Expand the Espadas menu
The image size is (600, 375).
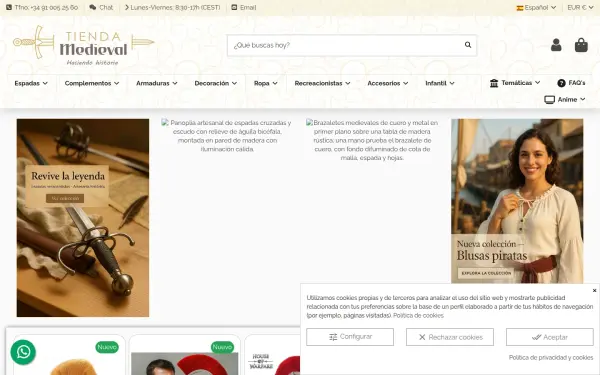tap(31, 83)
